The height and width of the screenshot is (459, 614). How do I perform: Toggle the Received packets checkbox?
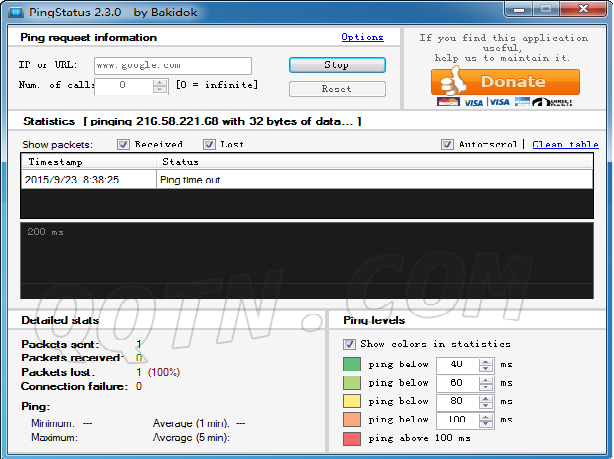[x=124, y=144]
